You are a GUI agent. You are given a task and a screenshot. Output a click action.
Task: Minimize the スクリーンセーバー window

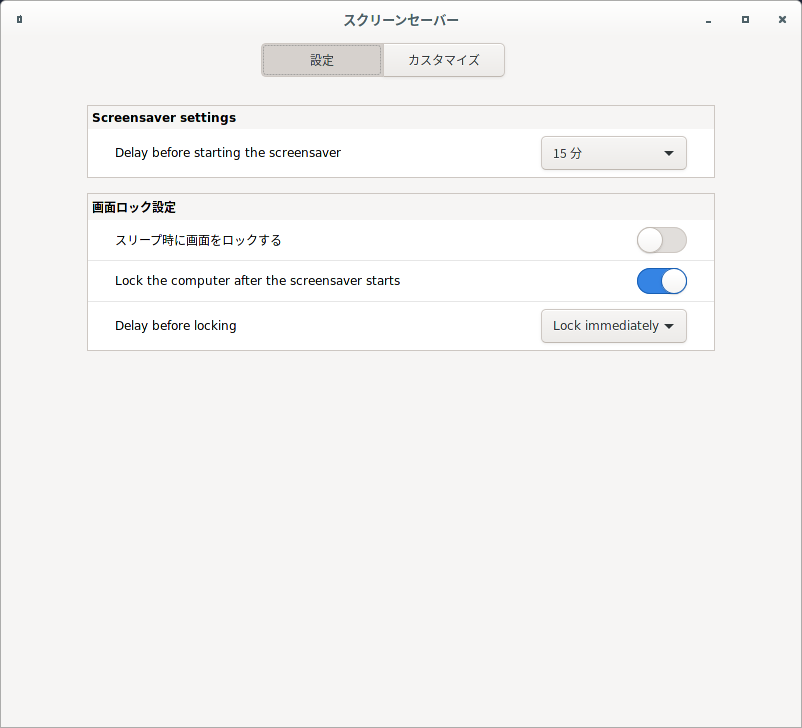click(x=708, y=20)
